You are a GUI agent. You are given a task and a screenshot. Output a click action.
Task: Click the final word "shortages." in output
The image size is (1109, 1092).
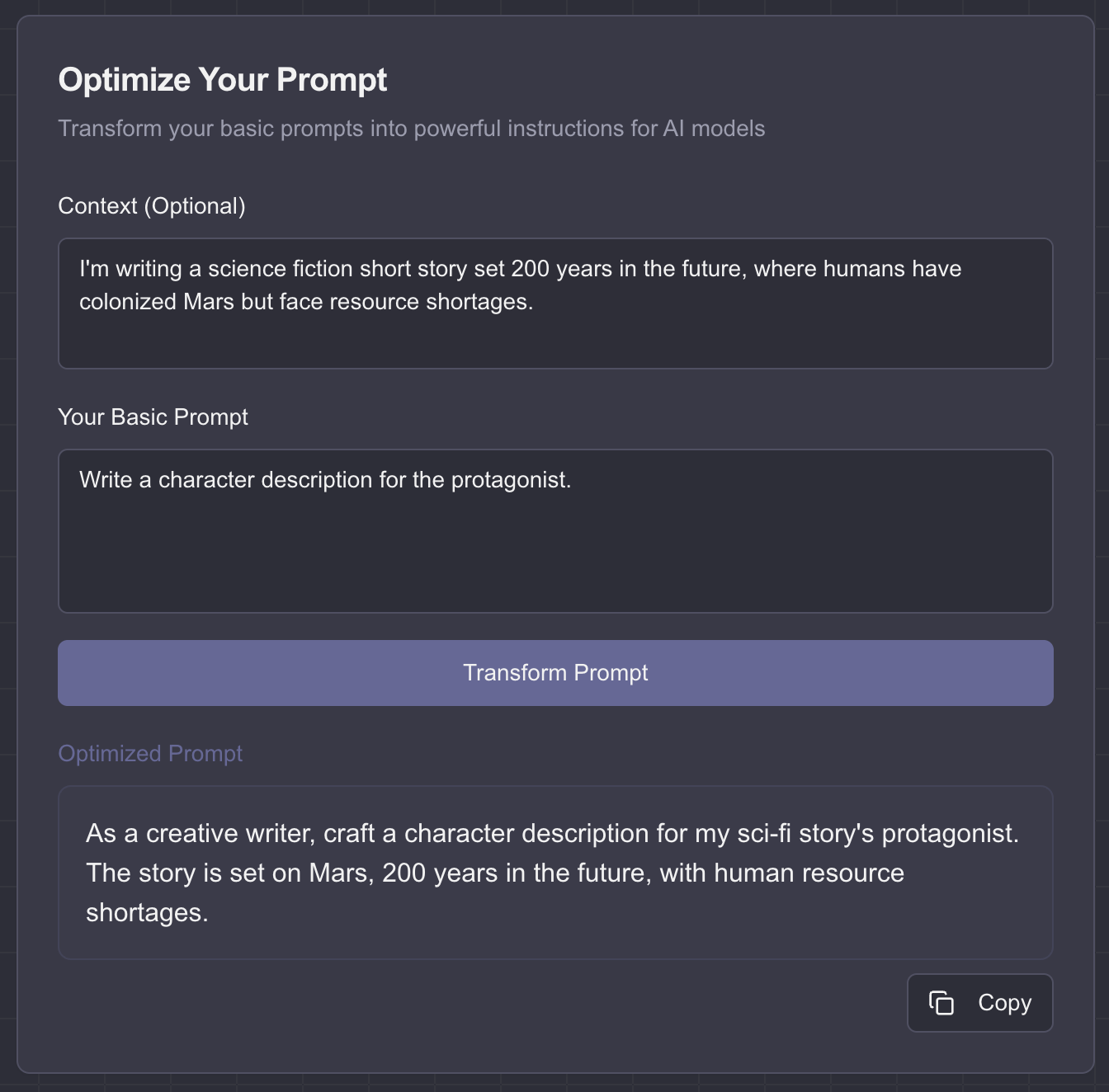pos(147,913)
